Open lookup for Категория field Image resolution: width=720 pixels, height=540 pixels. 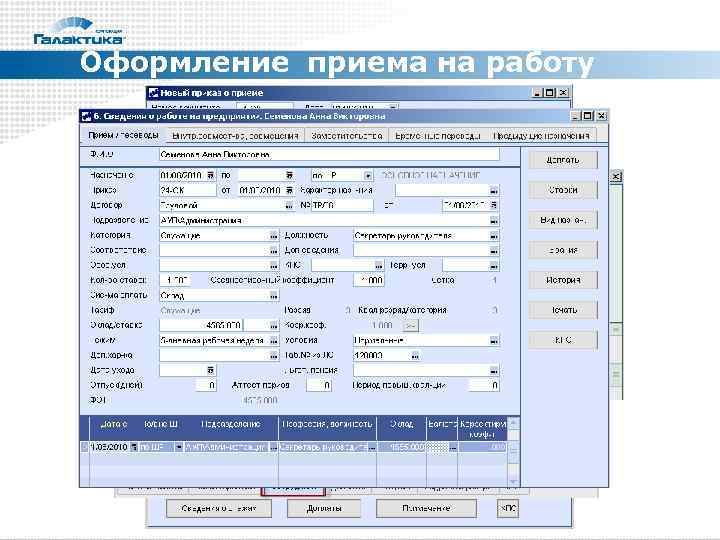pyautogui.click(x=274, y=236)
